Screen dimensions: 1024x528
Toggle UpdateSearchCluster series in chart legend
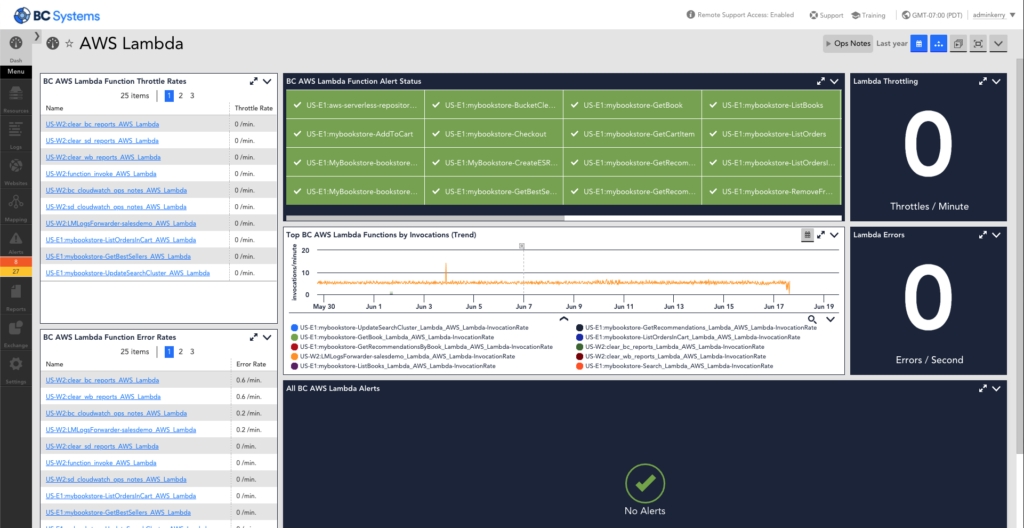pos(409,327)
